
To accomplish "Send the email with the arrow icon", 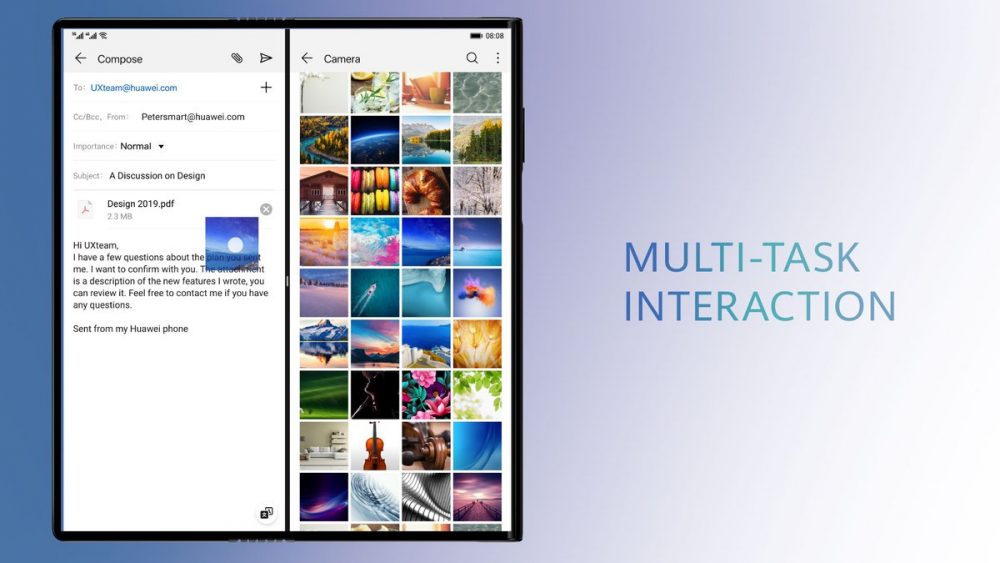I will 266,59.
